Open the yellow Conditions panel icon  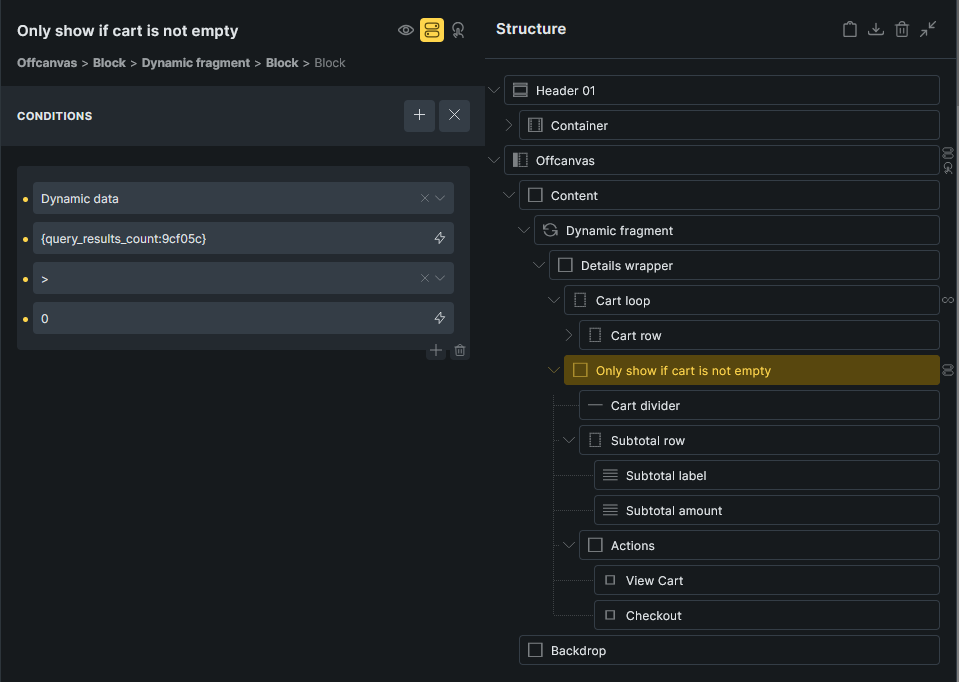432,30
